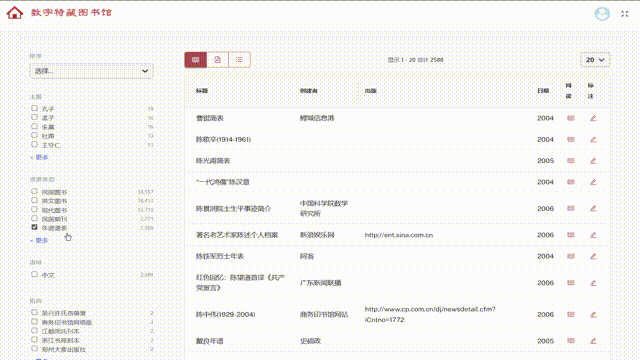Click the 出版 column header

click(x=371, y=91)
